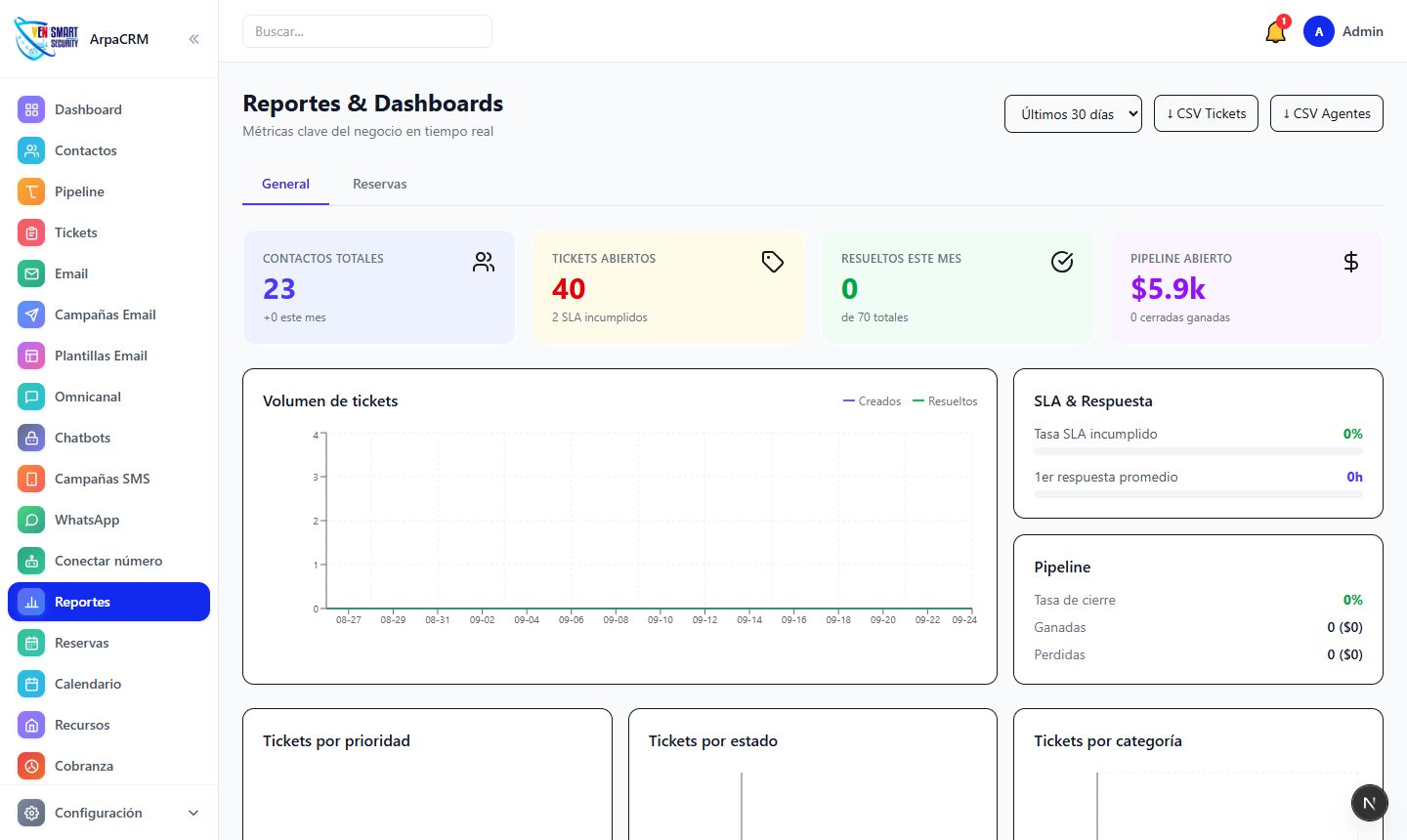Open the notifications bell icon

1275,32
